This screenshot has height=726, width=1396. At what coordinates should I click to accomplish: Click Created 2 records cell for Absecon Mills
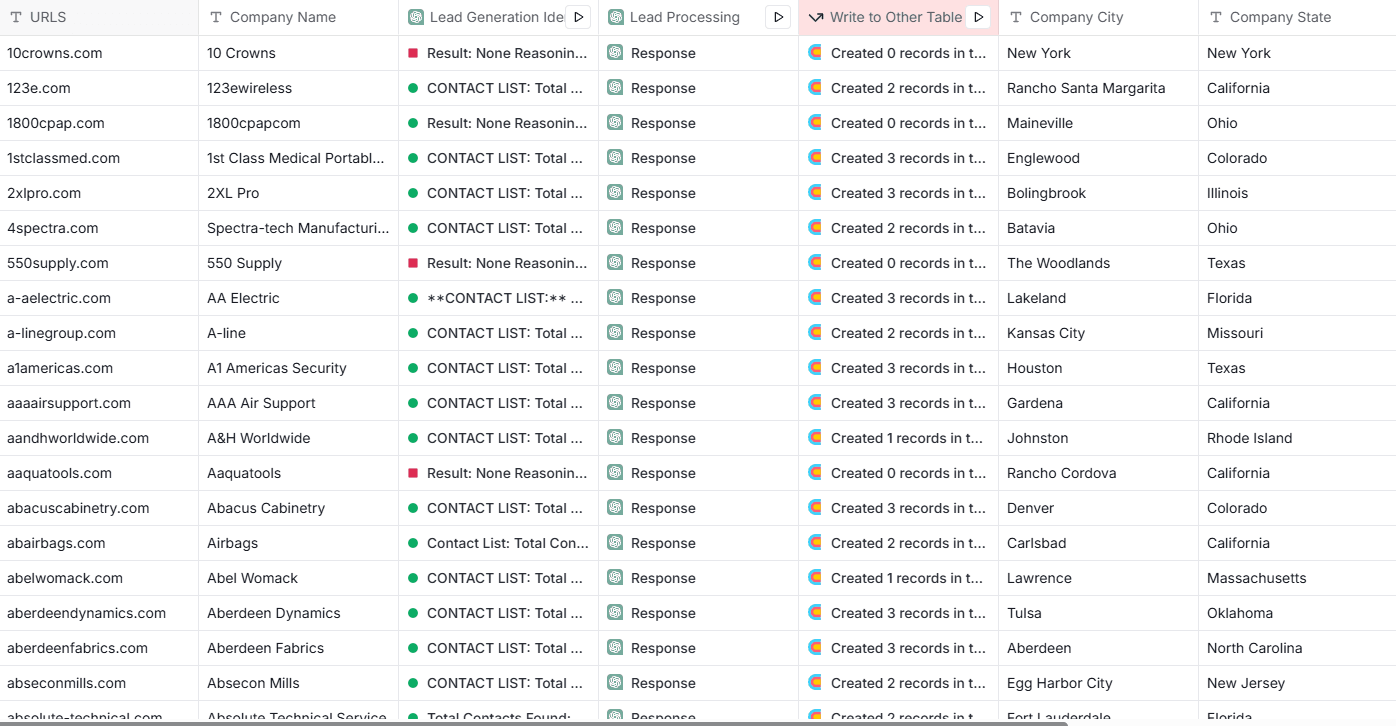899,683
